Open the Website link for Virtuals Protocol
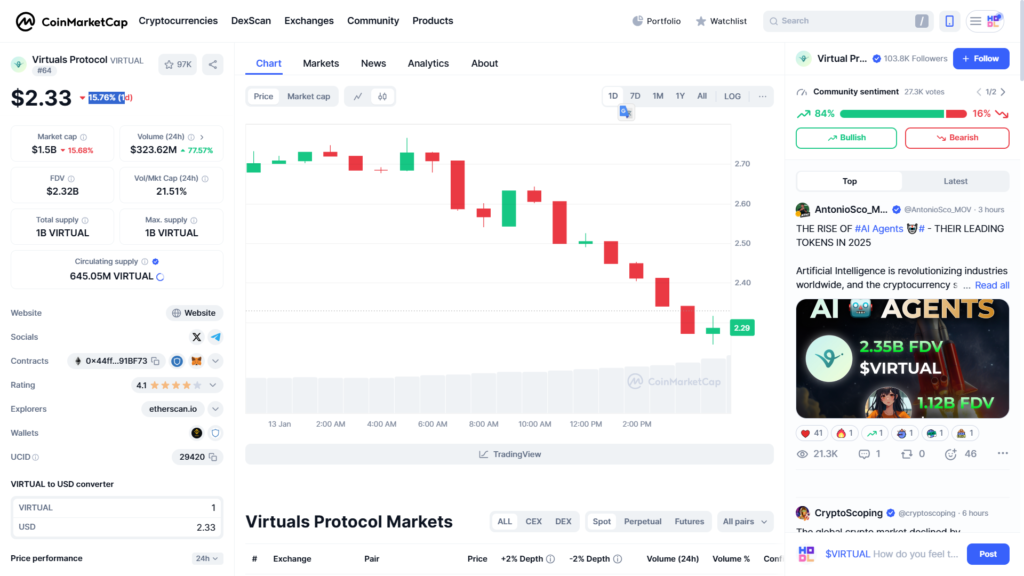 (x=193, y=313)
